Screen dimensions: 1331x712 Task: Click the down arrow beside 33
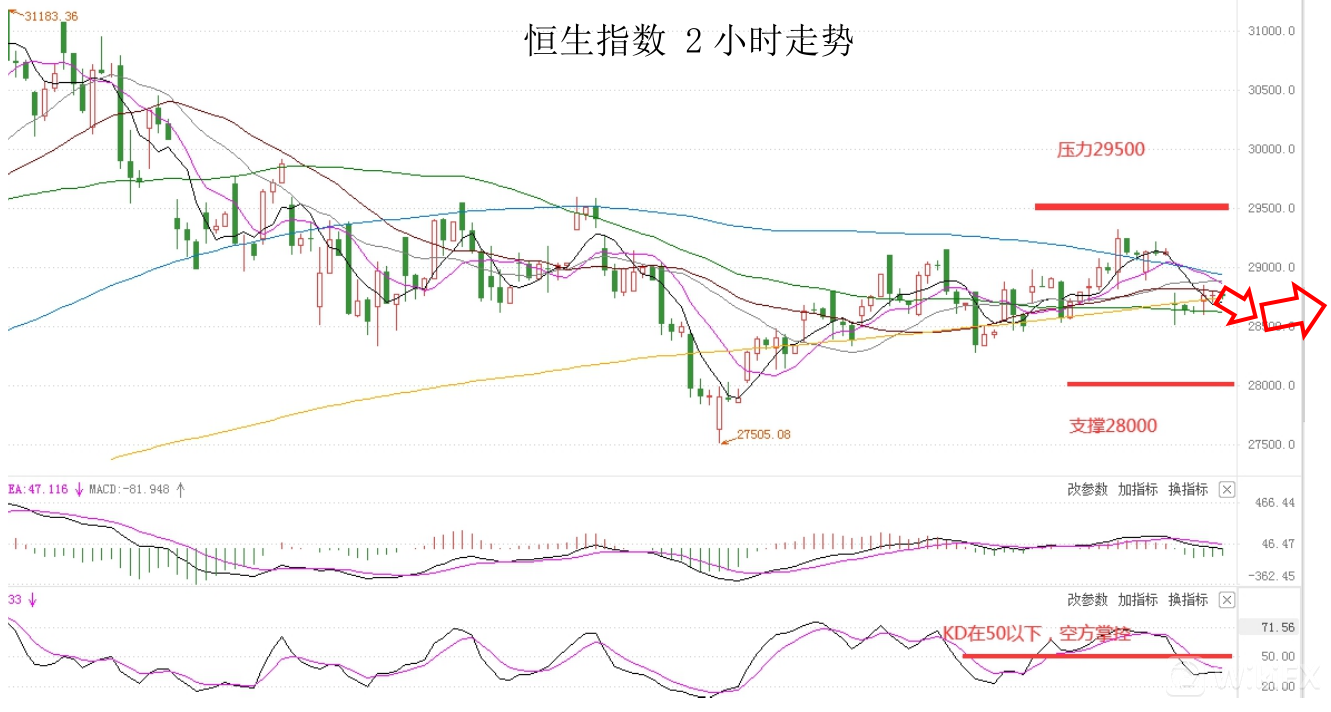pos(32,600)
